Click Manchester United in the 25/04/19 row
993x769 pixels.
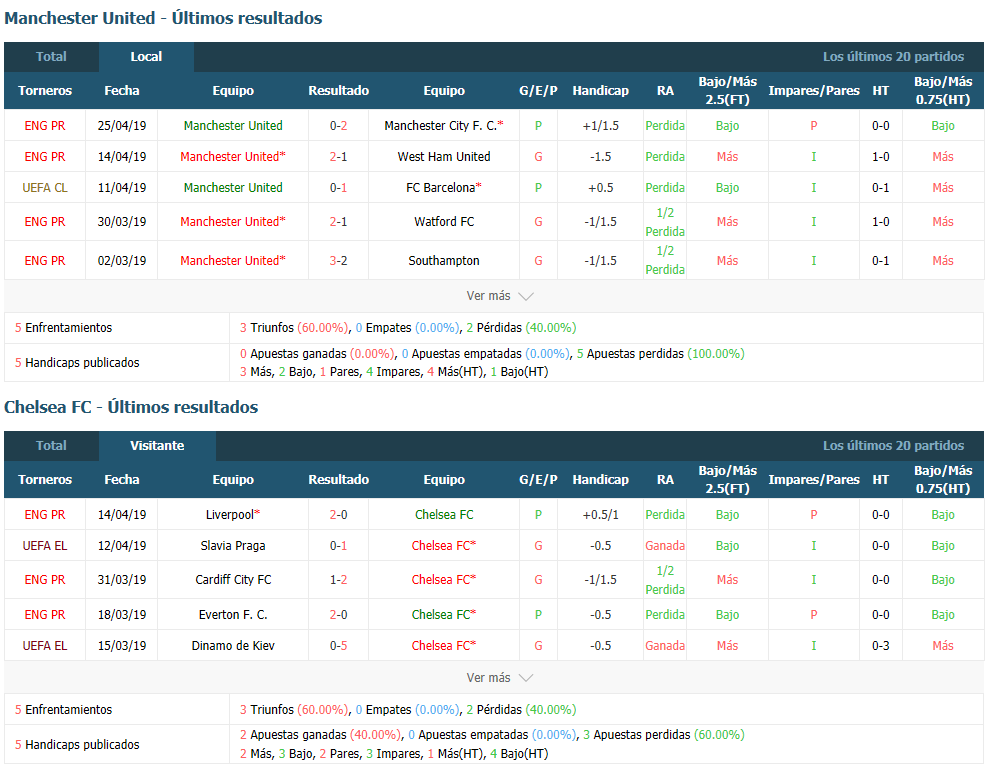tap(232, 125)
